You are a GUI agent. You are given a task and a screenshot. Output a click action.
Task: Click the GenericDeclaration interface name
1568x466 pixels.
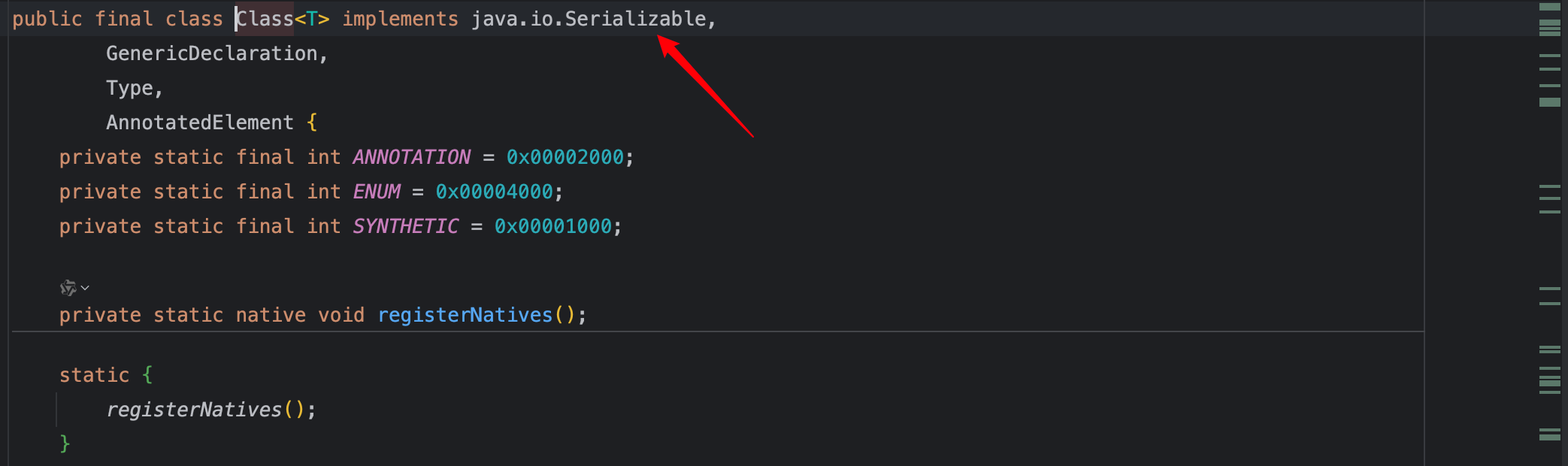point(212,53)
